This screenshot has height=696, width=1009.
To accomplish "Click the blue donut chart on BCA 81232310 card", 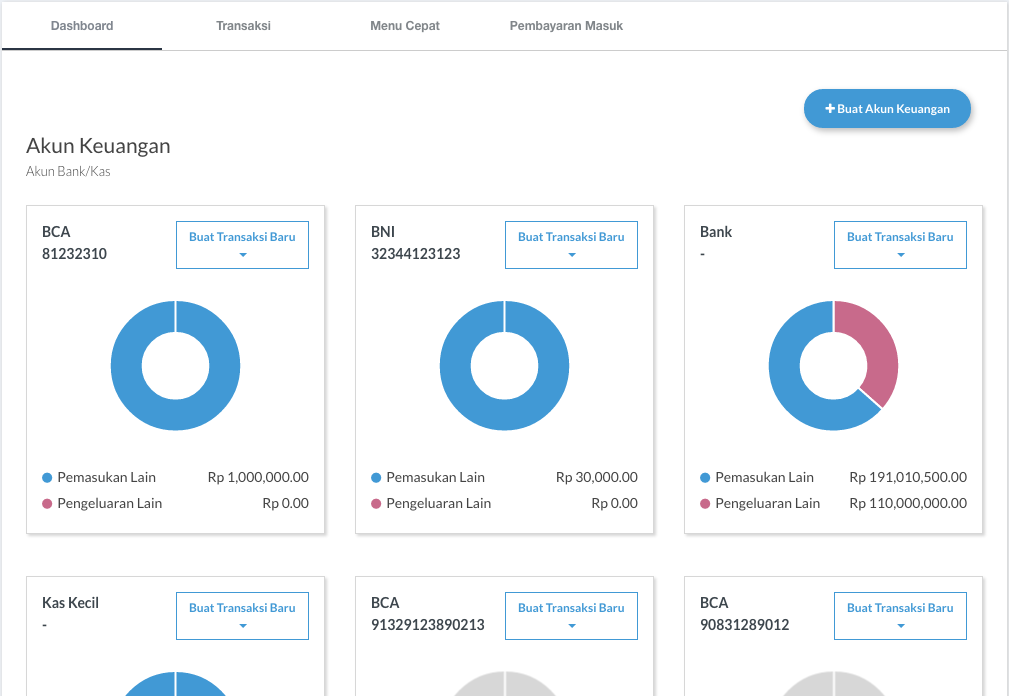I will pos(127,366).
